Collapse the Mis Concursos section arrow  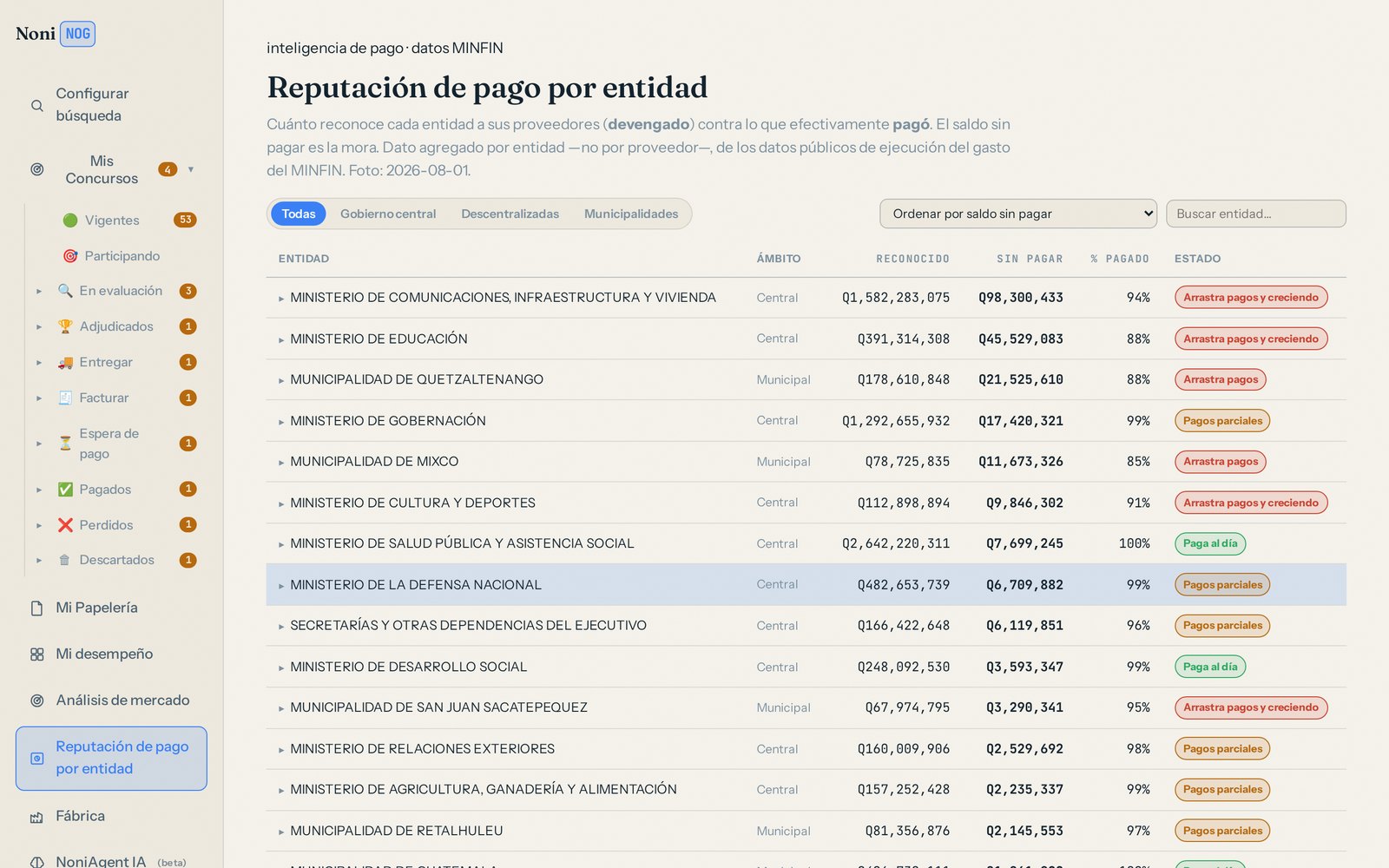[191, 169]
